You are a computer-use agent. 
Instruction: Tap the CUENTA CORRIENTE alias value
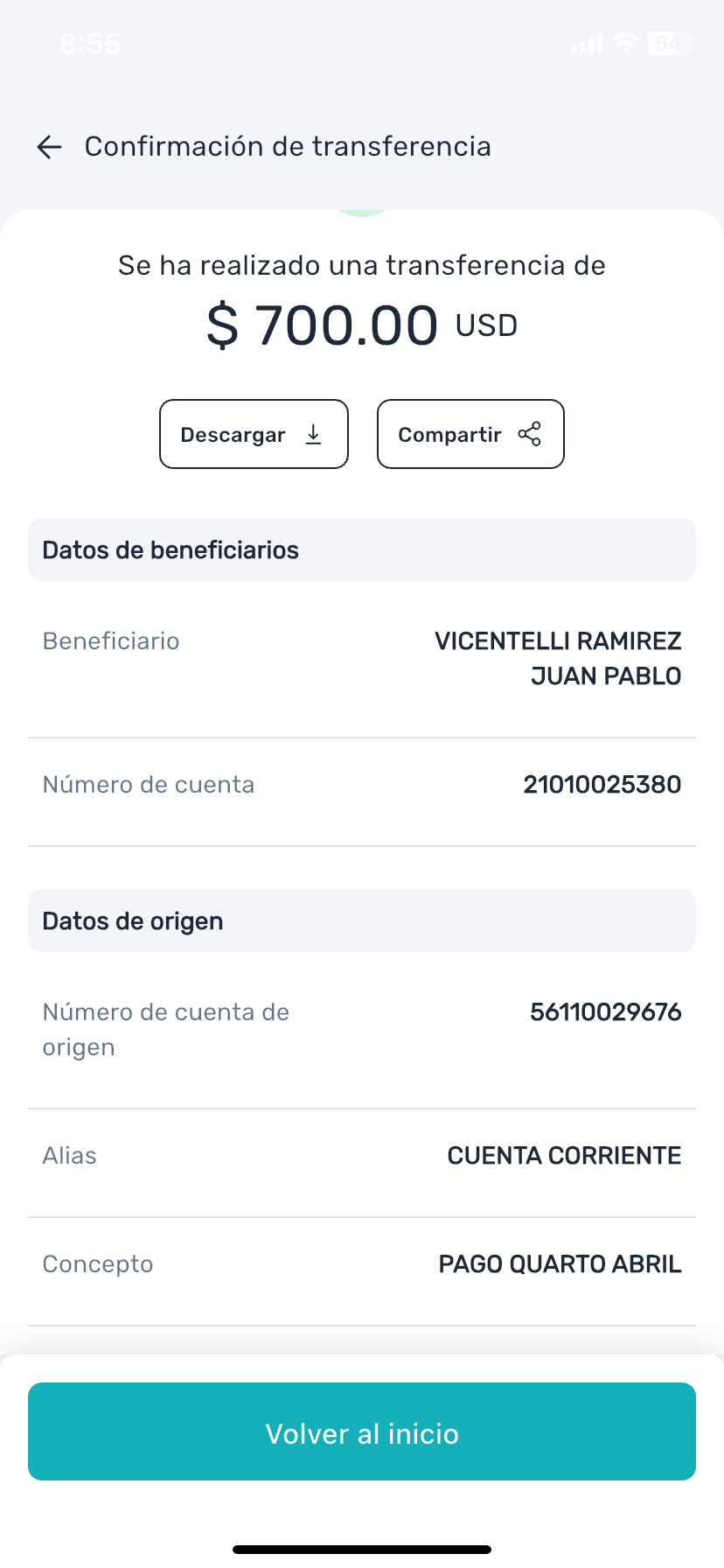[x=564, y=1156]
